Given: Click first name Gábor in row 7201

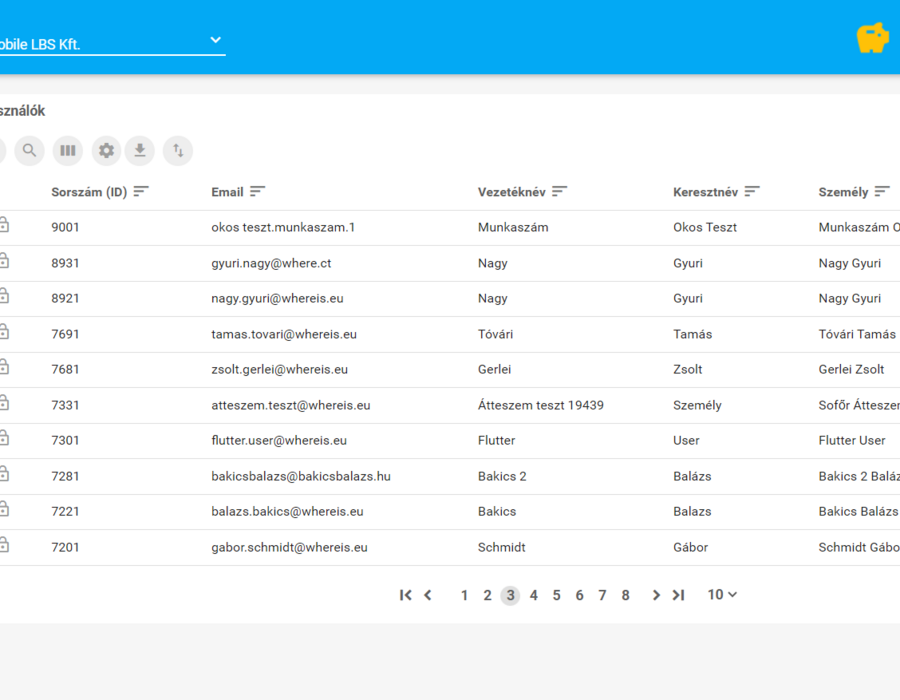Looking at the screenshot, I should click(x=690, y=547).
